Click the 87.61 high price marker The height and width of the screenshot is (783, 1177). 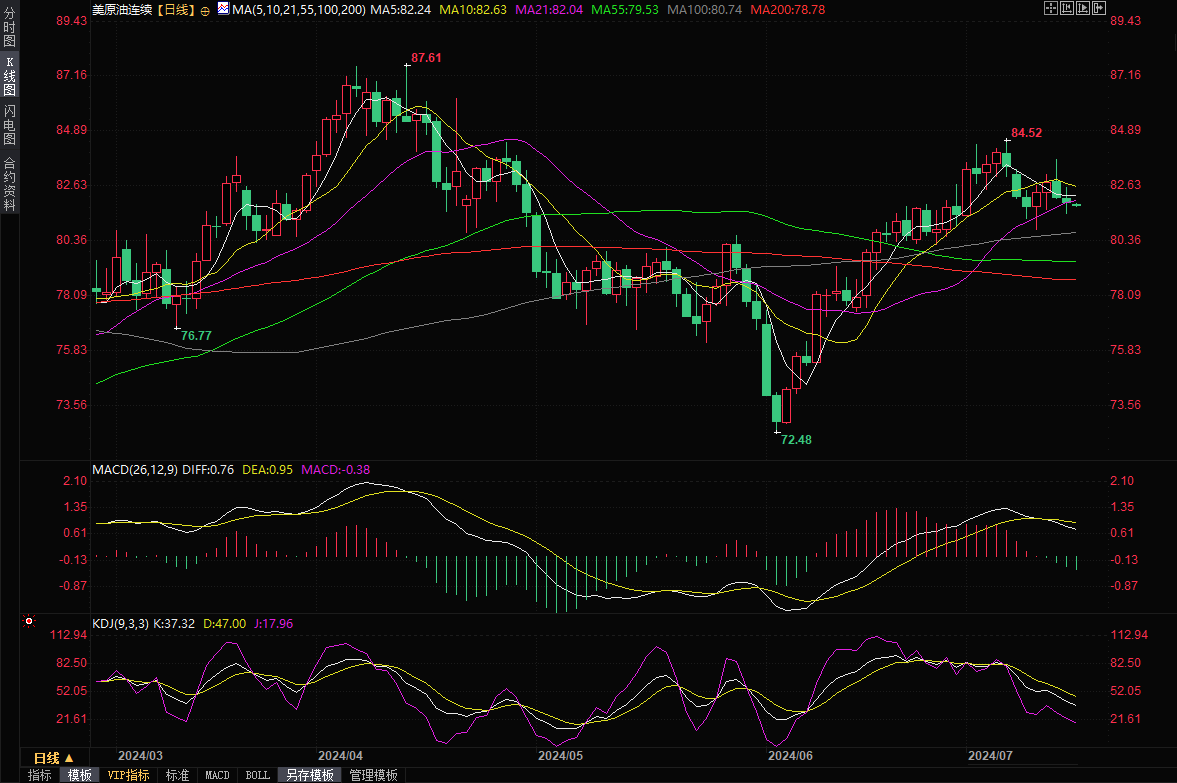426,58
